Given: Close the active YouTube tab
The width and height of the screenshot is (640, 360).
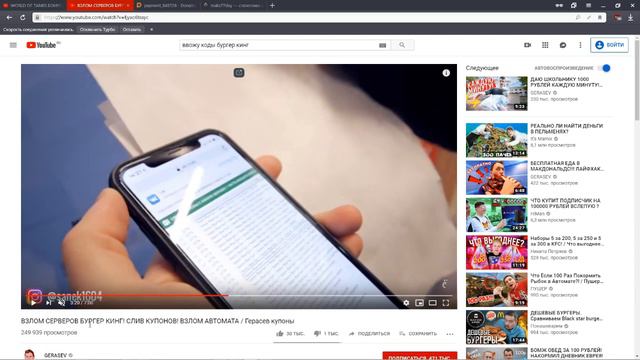Looking at the screenshot, I should point(128,5).
